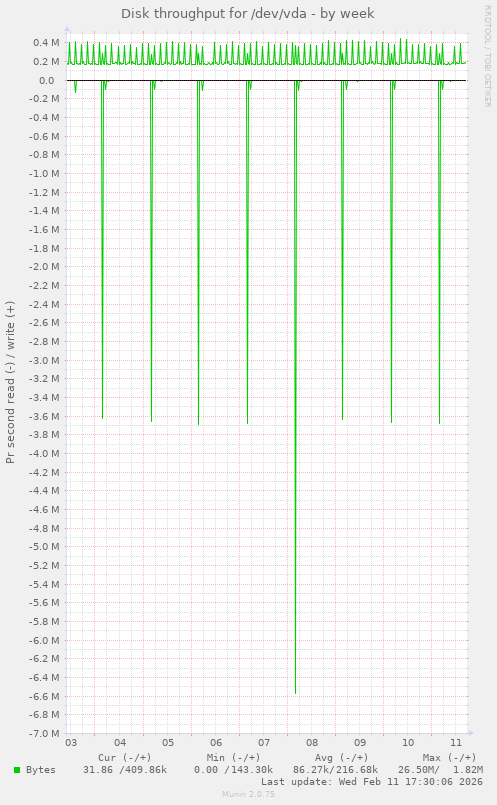Click the x-axis date label '10'
The width and height of the screenshot is (497, 805).
click(408, 743)
